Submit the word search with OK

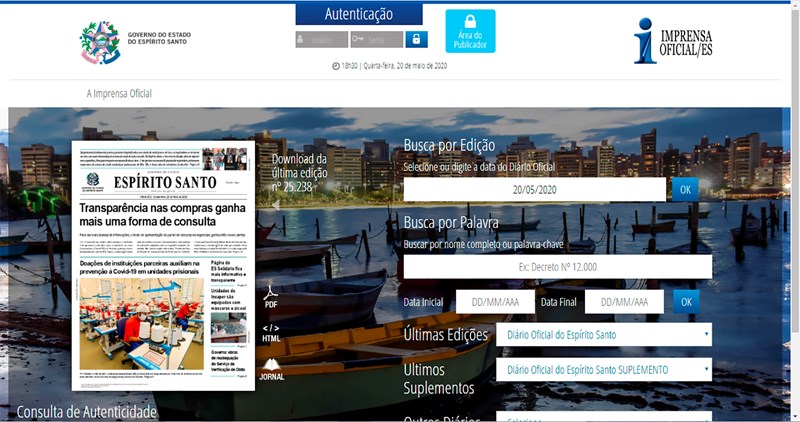pos(686,302)
